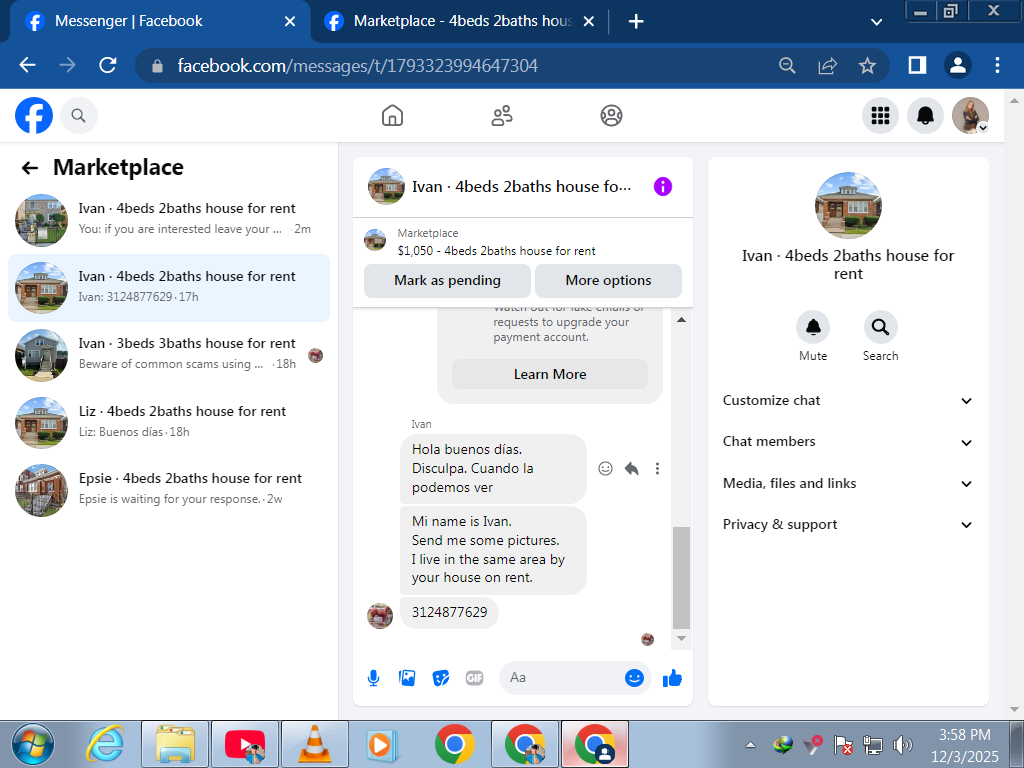Open a new Chrome tab

tap(635, 22)
